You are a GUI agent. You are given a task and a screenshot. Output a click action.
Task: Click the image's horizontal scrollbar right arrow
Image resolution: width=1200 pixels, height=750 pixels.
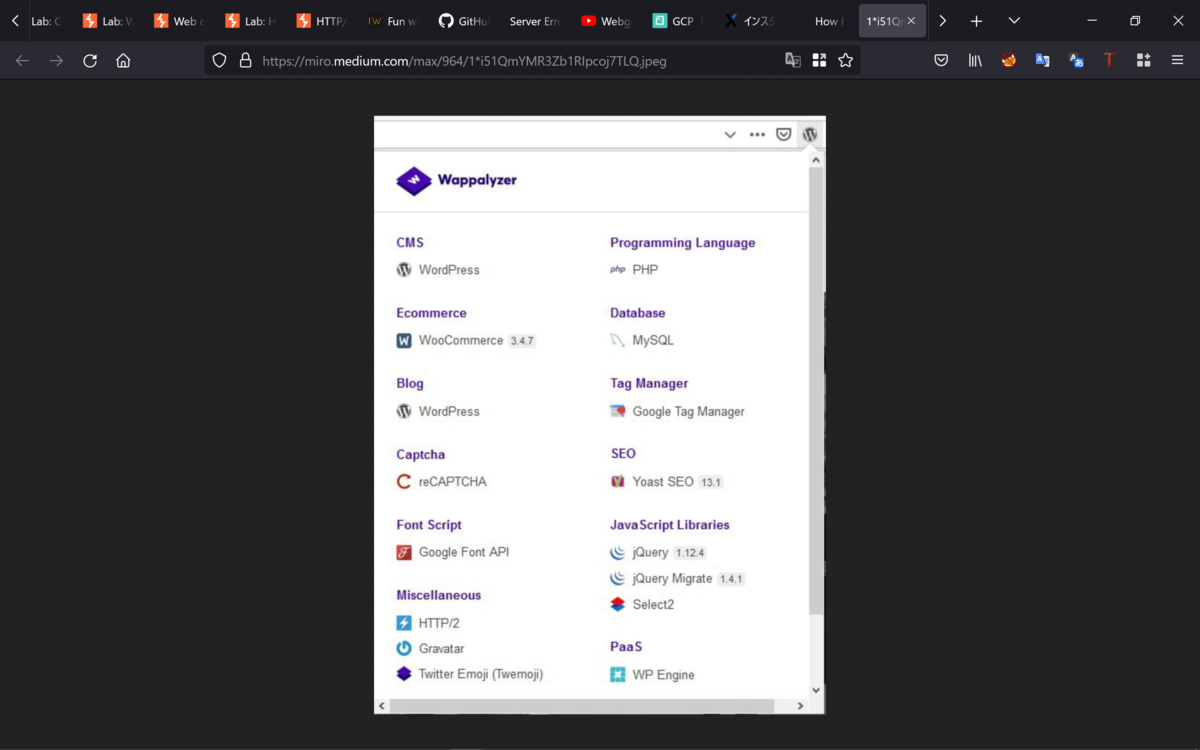click(800, 706)
